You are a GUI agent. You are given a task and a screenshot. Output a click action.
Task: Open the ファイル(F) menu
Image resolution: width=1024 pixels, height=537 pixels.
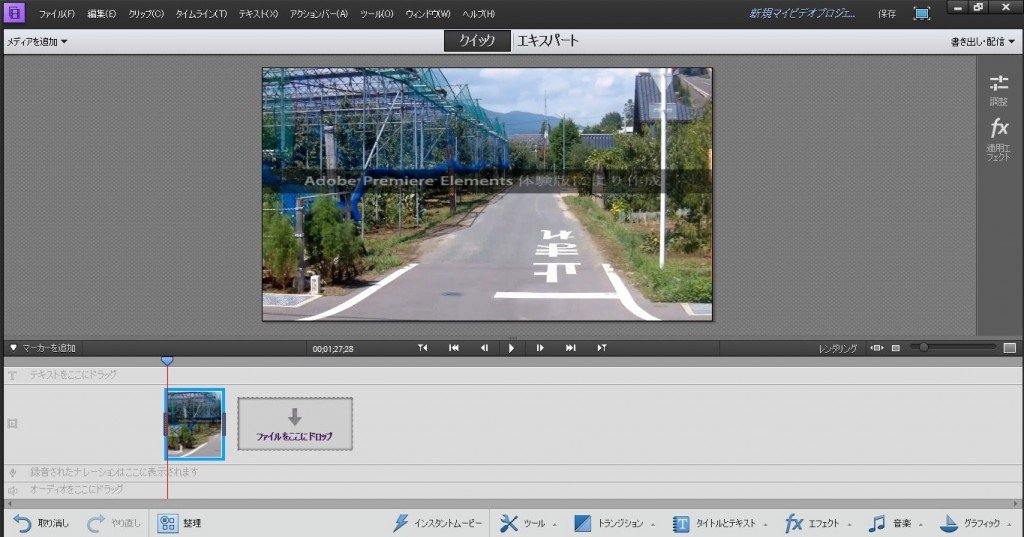pyautogui.click(x=56, y=13)
